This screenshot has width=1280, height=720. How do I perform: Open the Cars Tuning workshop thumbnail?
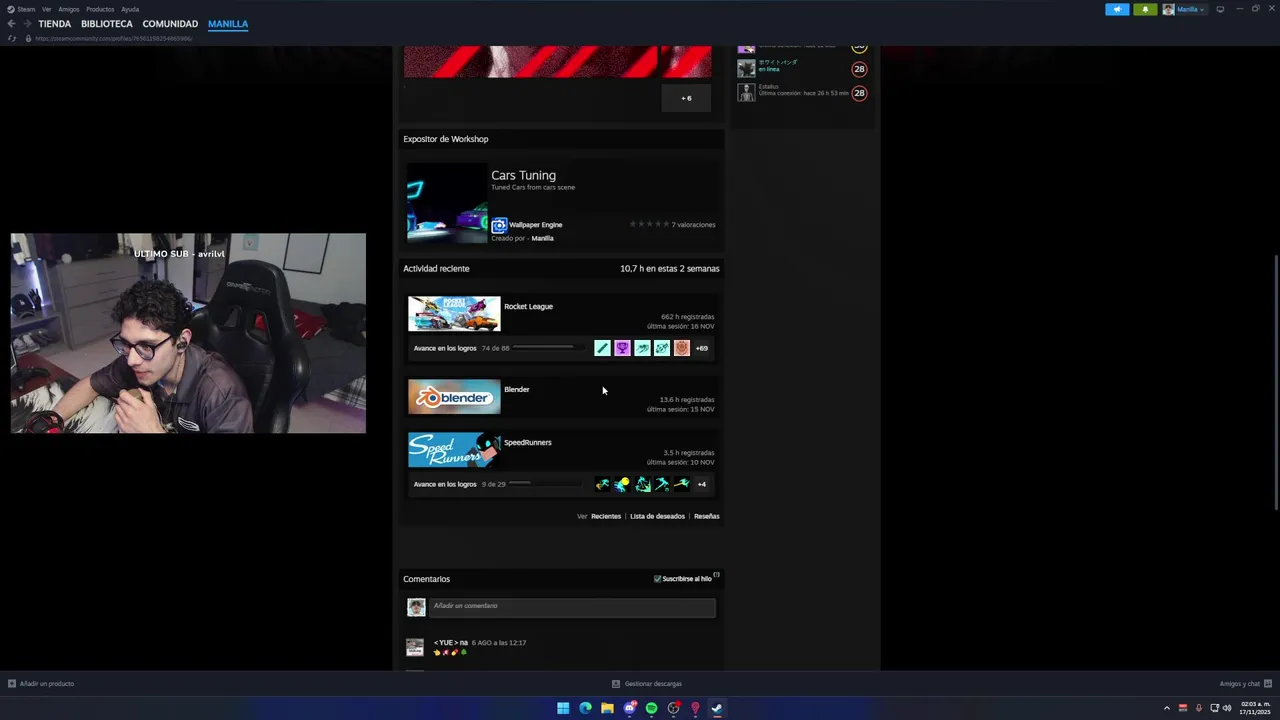pos(447,203)
